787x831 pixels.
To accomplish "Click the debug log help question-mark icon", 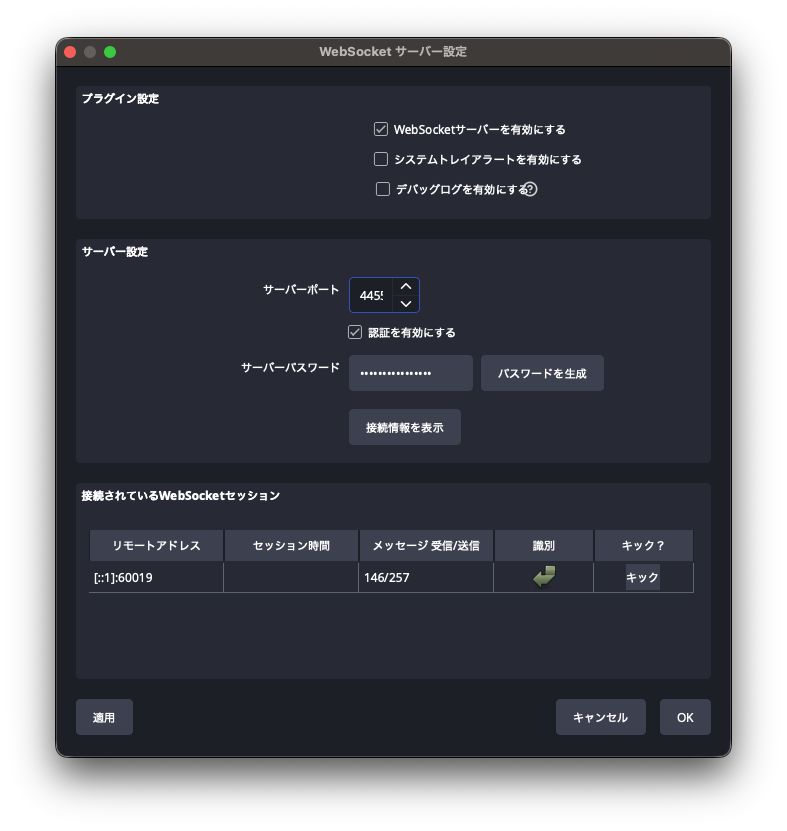I will pyautogui.click(x=529, y=189).
